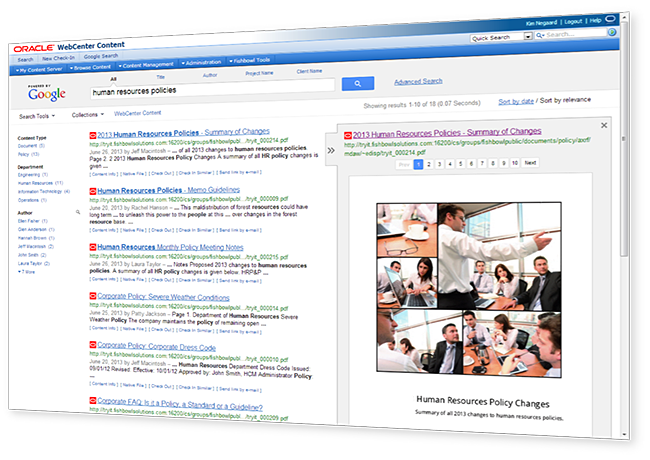
Task: Click in the Google search query field
Action: click(x=213, y=88)
